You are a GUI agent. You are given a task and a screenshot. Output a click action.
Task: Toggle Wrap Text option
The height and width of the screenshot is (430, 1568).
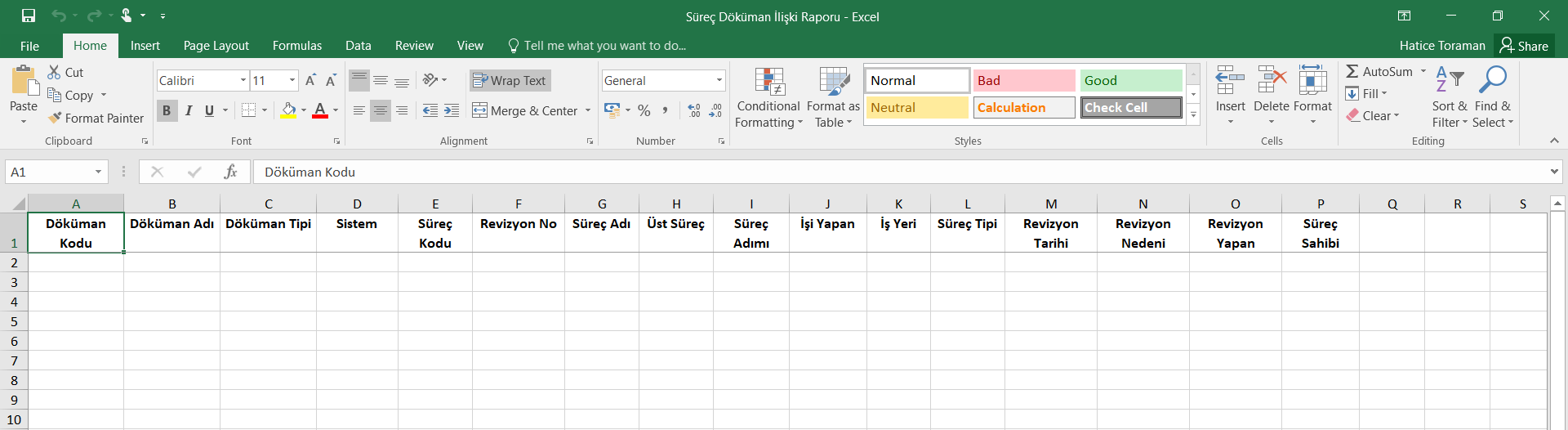click(510, 80)
